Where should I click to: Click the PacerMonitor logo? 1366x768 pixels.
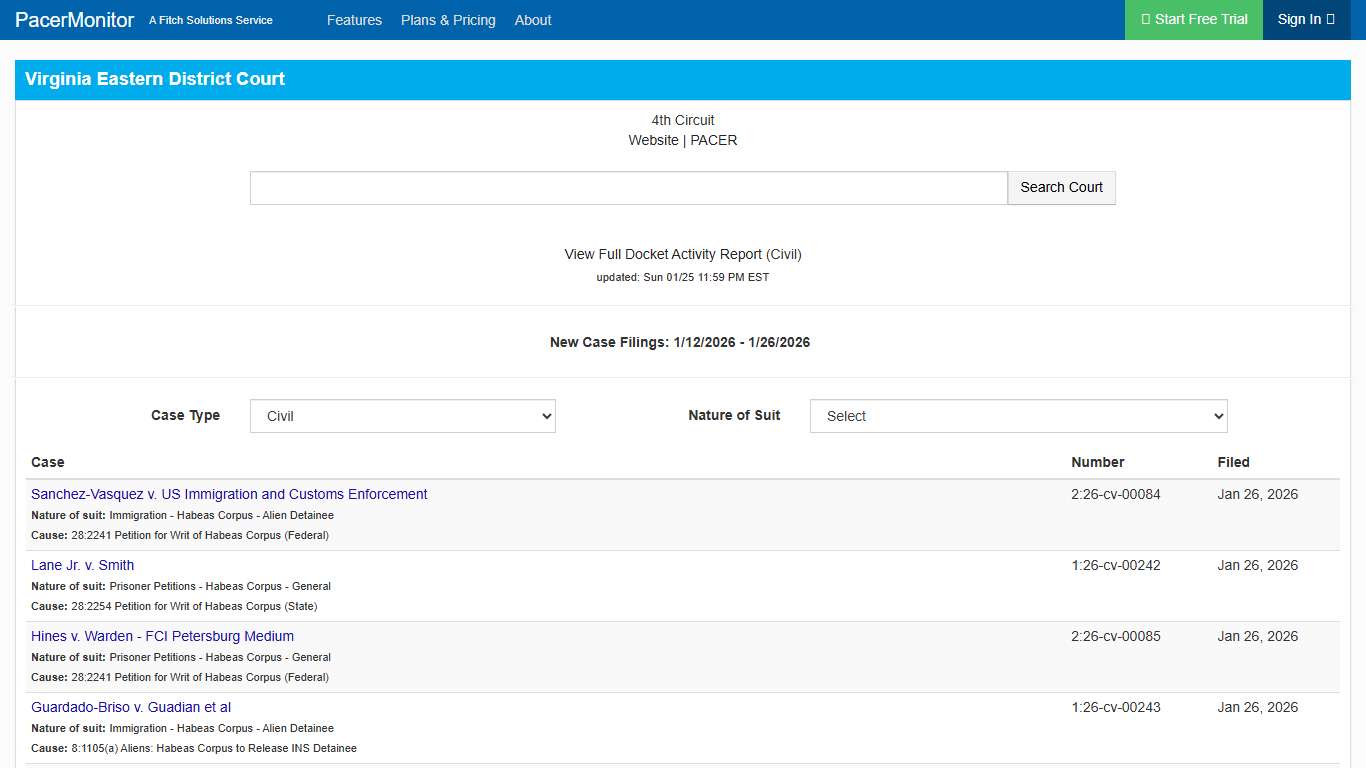[x=74, y=19]
